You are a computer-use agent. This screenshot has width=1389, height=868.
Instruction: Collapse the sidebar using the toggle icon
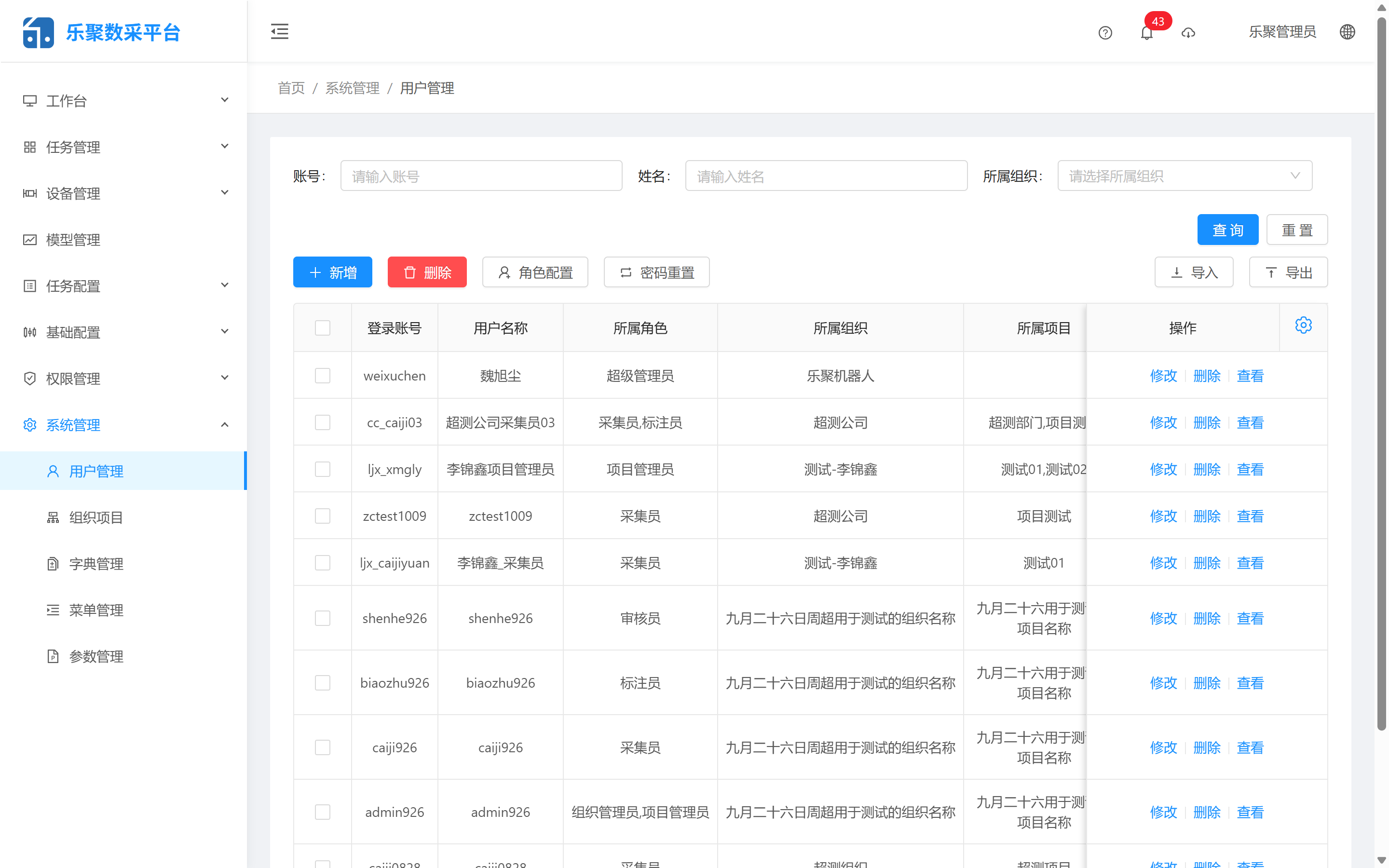[x=280, y=31]
